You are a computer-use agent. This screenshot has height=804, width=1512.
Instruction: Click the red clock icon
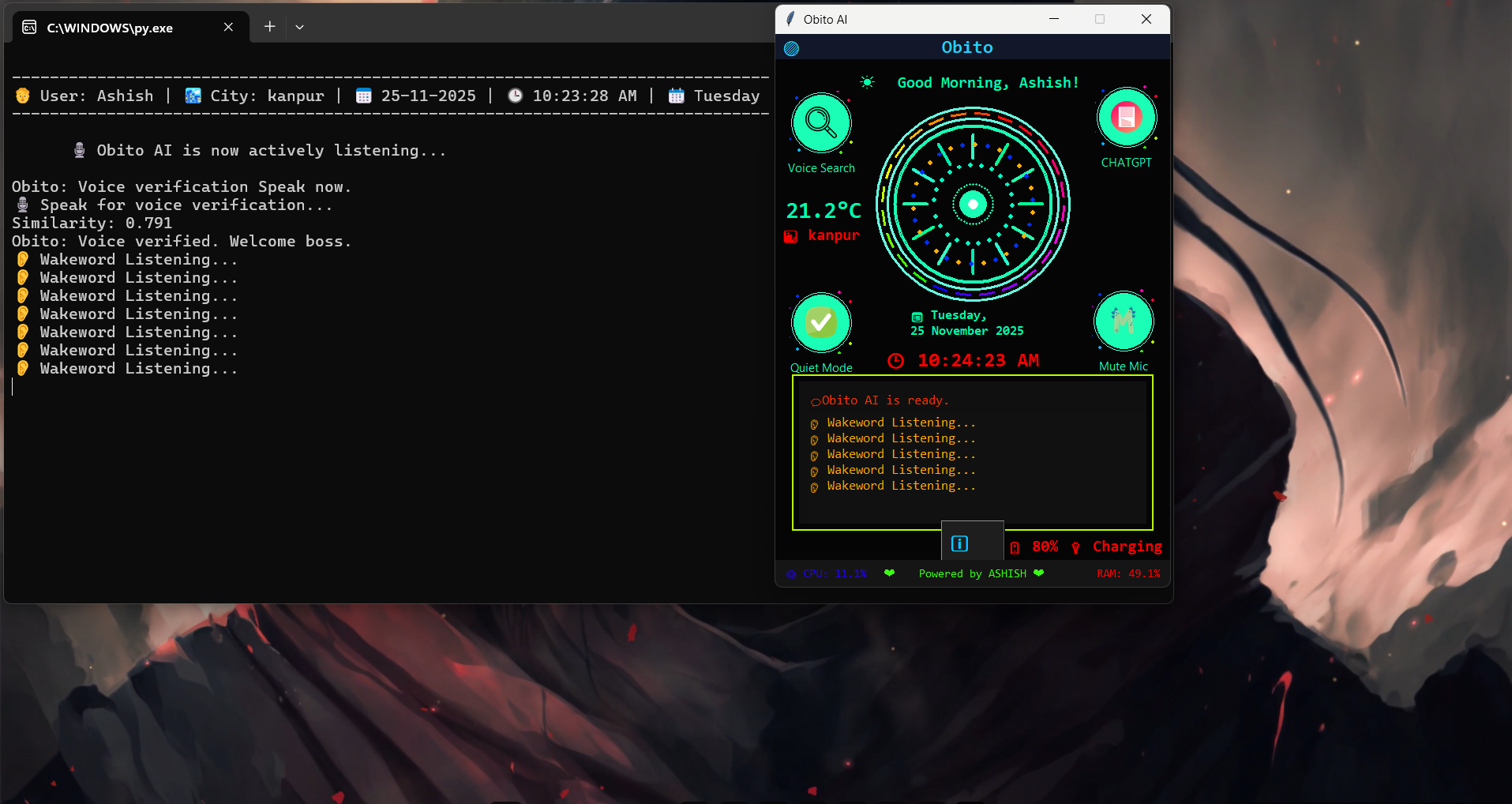point(895,361)
